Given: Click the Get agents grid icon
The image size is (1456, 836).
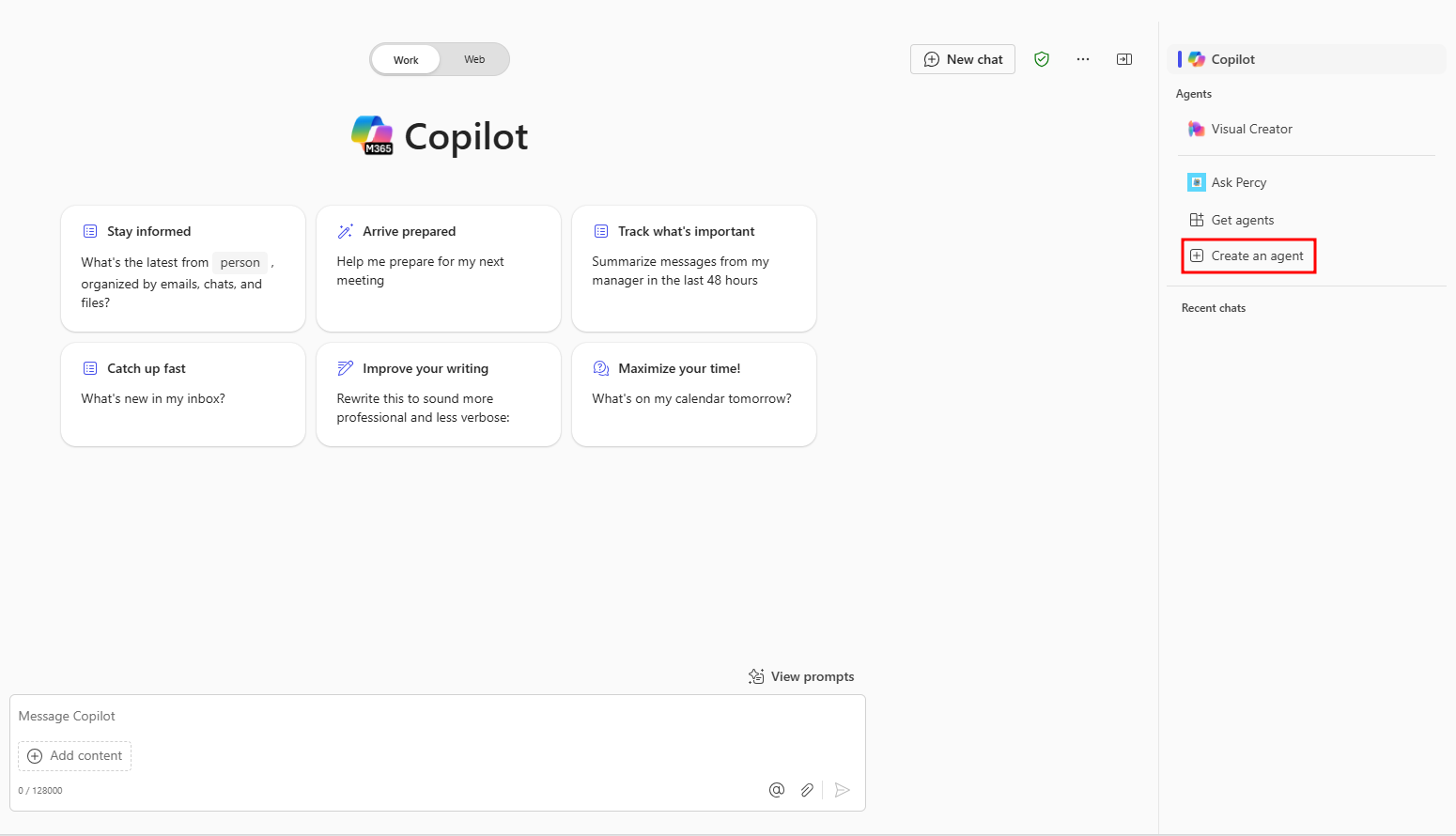Looking at the screenshot, I should [1197, 220].
